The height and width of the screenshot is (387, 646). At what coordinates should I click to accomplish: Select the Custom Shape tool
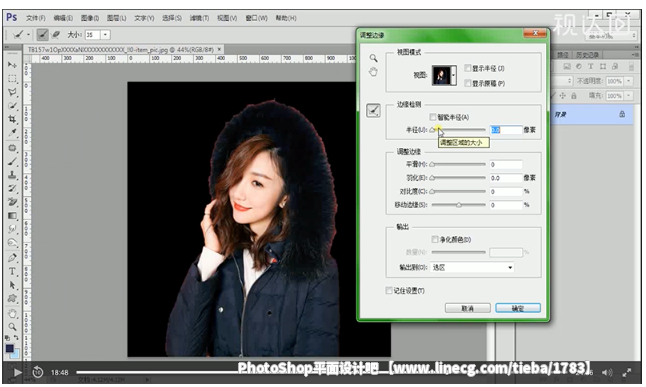pos(12,299)
